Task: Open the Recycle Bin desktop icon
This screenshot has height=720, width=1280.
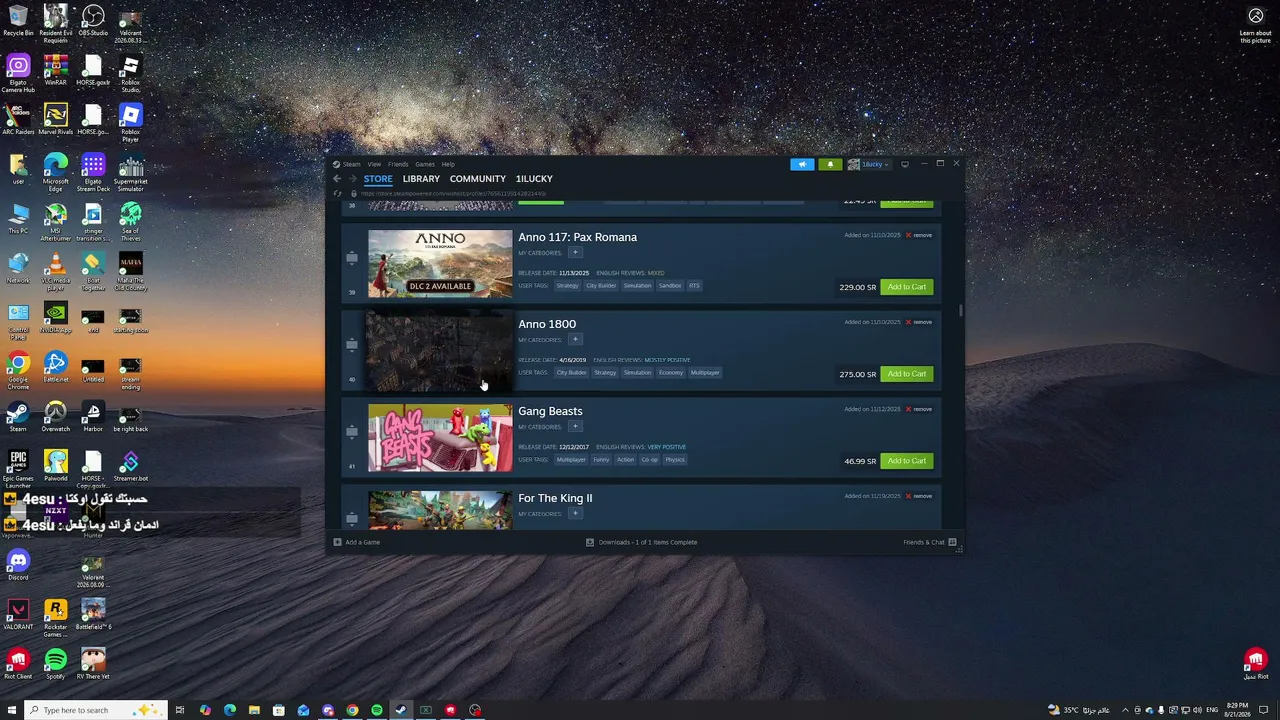Action: click(18, 21)
